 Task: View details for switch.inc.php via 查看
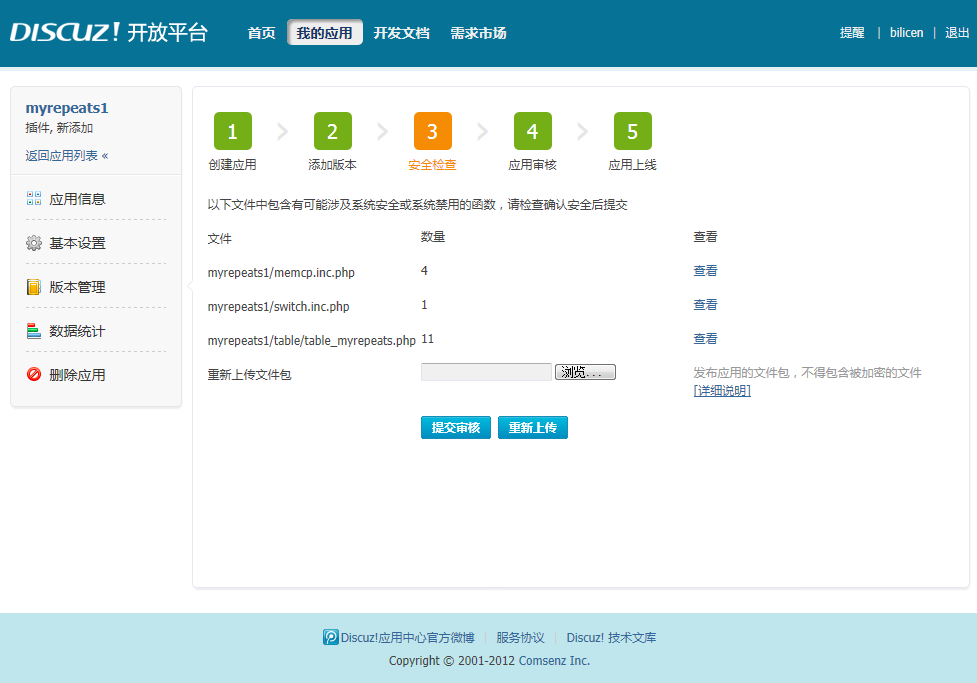pos(705,305)
